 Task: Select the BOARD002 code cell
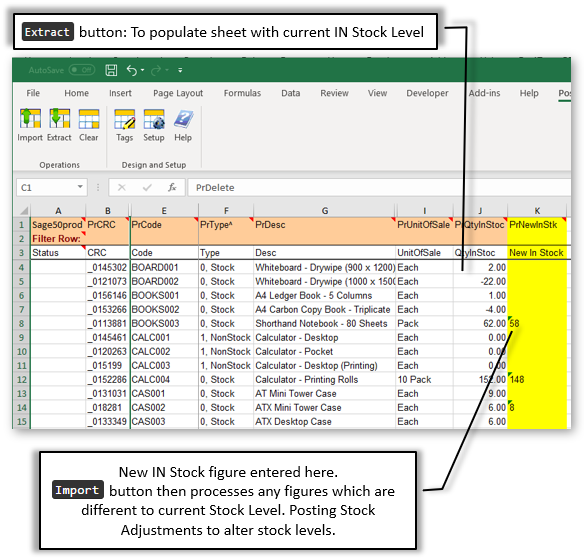(x=164, y=281)
